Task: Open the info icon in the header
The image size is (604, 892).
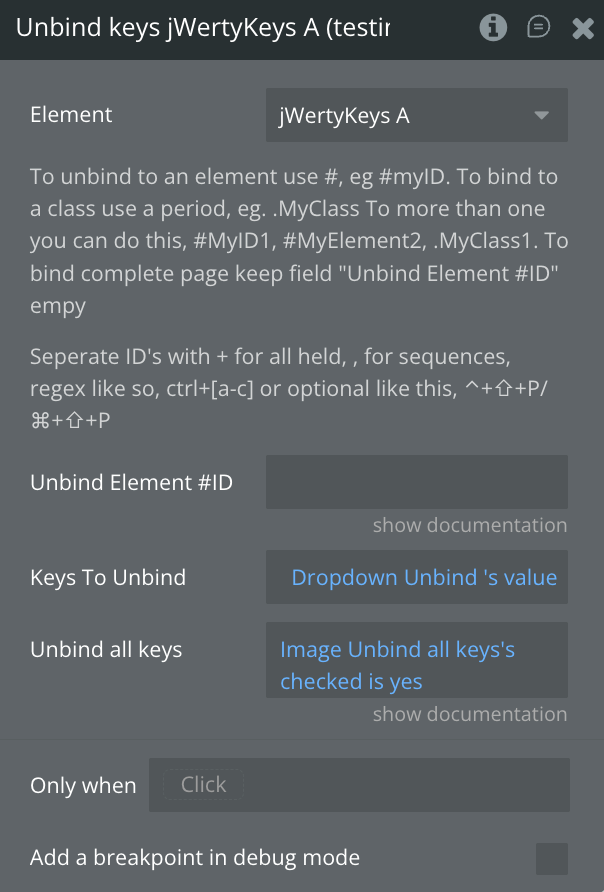Action: click(x=493, y=28)
